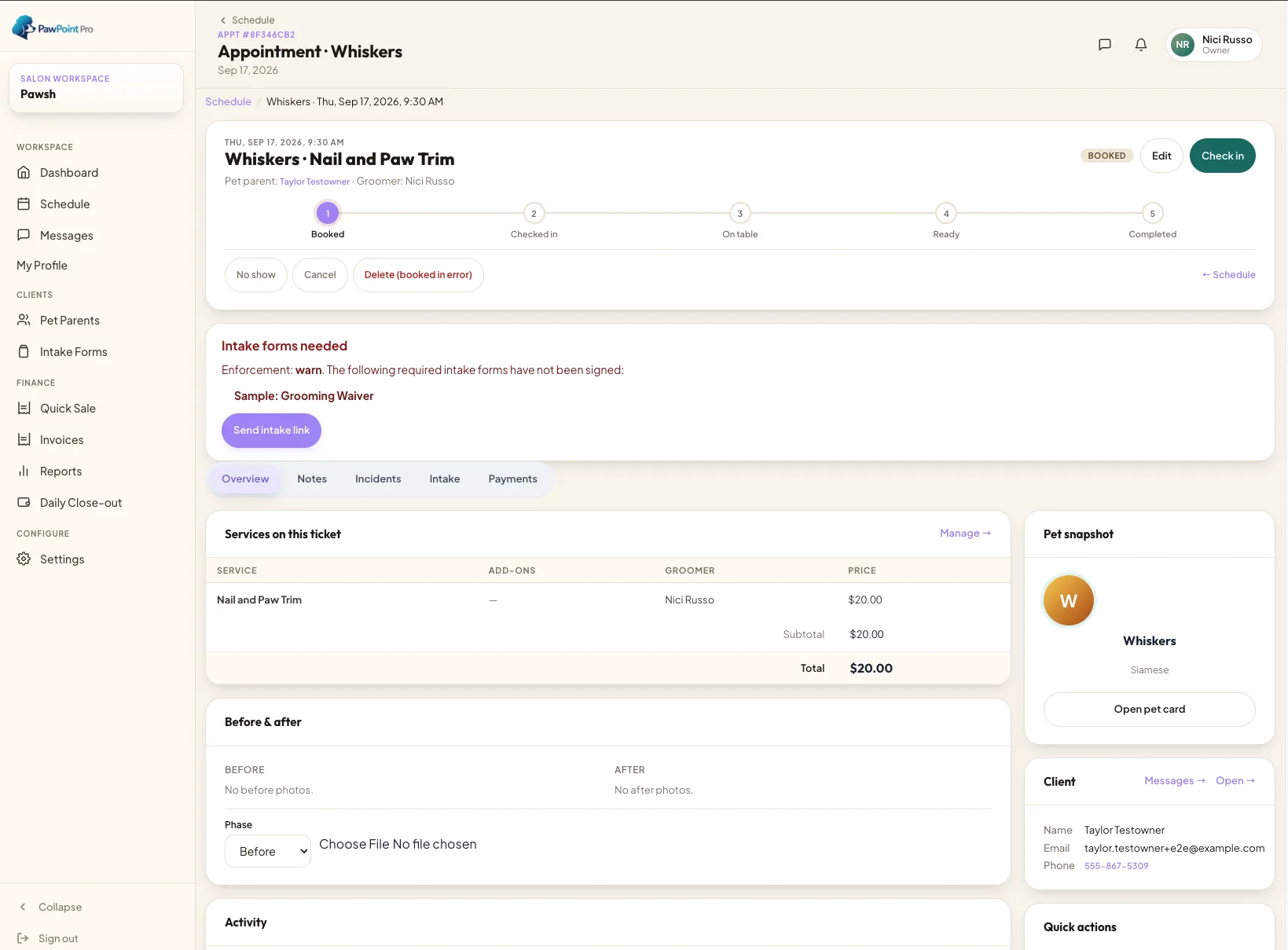The width and height of the screenshot is (1288, 950).
Task: Switch to the Payments tab
Action: [x=513, y=479]
